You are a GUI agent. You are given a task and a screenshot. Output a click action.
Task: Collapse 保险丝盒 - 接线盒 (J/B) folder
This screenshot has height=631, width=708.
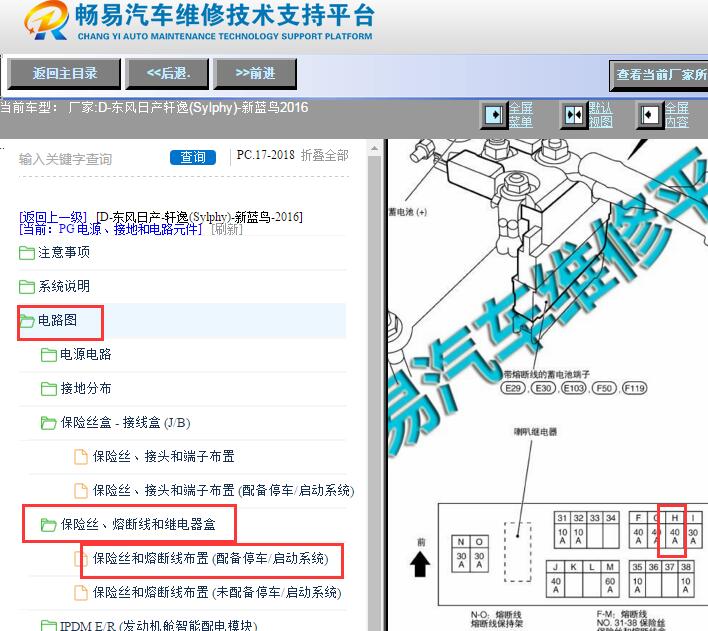(125, 422)
